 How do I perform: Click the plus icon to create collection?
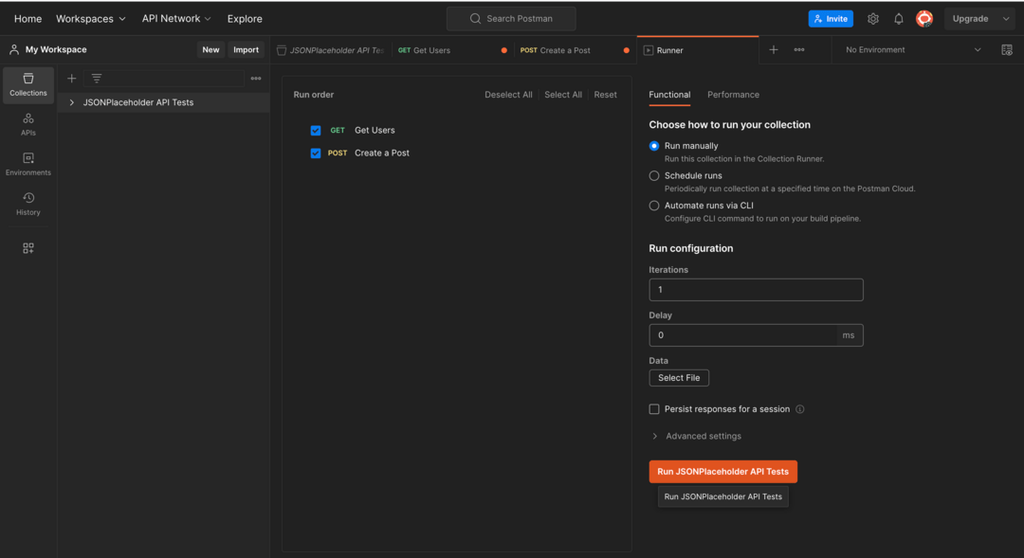click(x=72, y=78)
